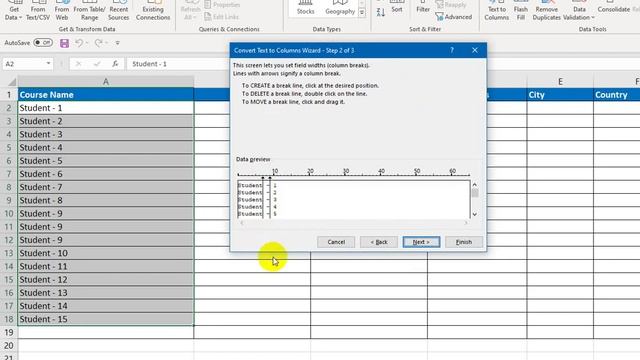The height and width of the screenshot is (360, 640).
Task: Toggle the Filter button
Action: pyautogui.click(x=423, y=8)
